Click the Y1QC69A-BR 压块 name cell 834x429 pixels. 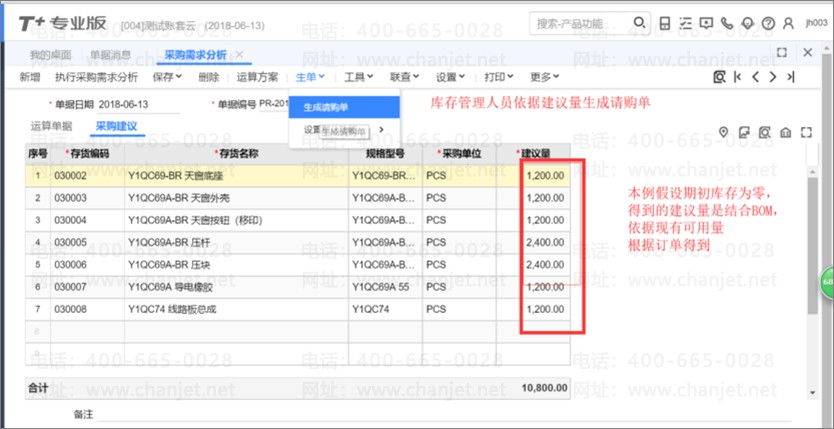tap(236, 265)
